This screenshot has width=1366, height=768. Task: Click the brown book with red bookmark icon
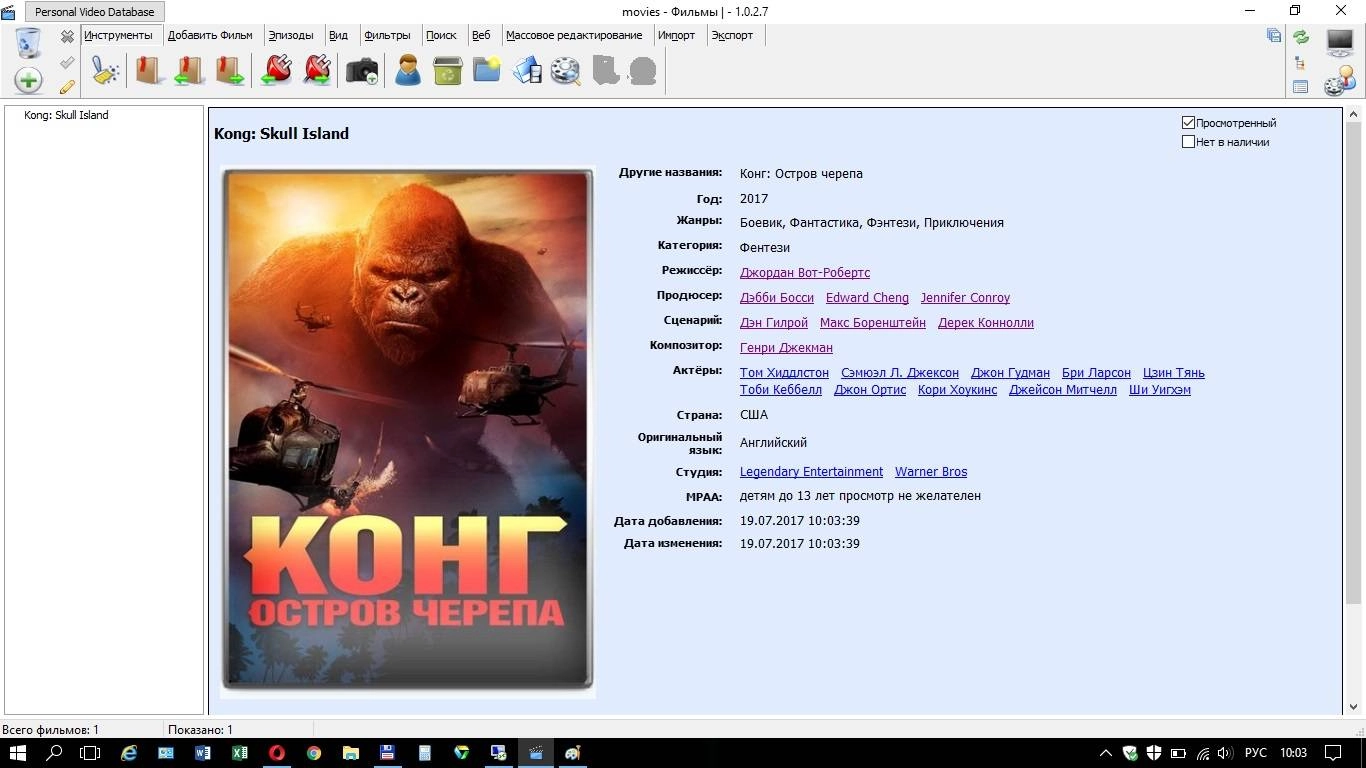click(149, 70)
